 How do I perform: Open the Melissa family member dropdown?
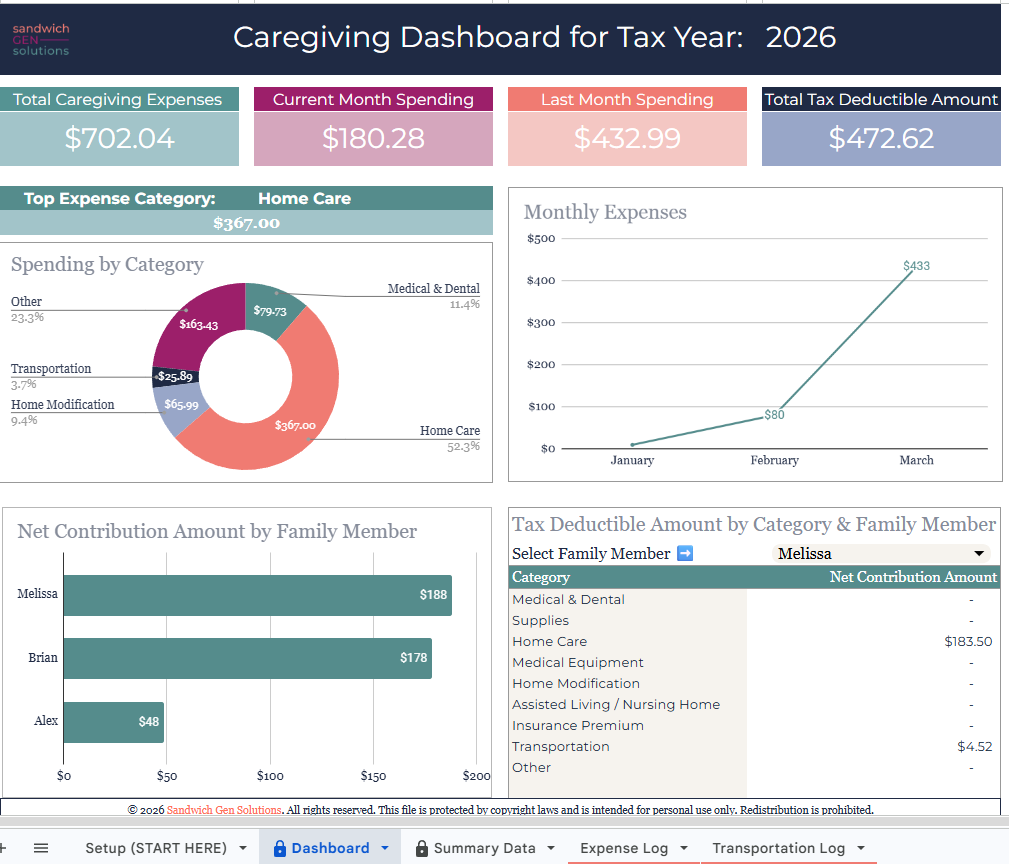tap(881, 553)
